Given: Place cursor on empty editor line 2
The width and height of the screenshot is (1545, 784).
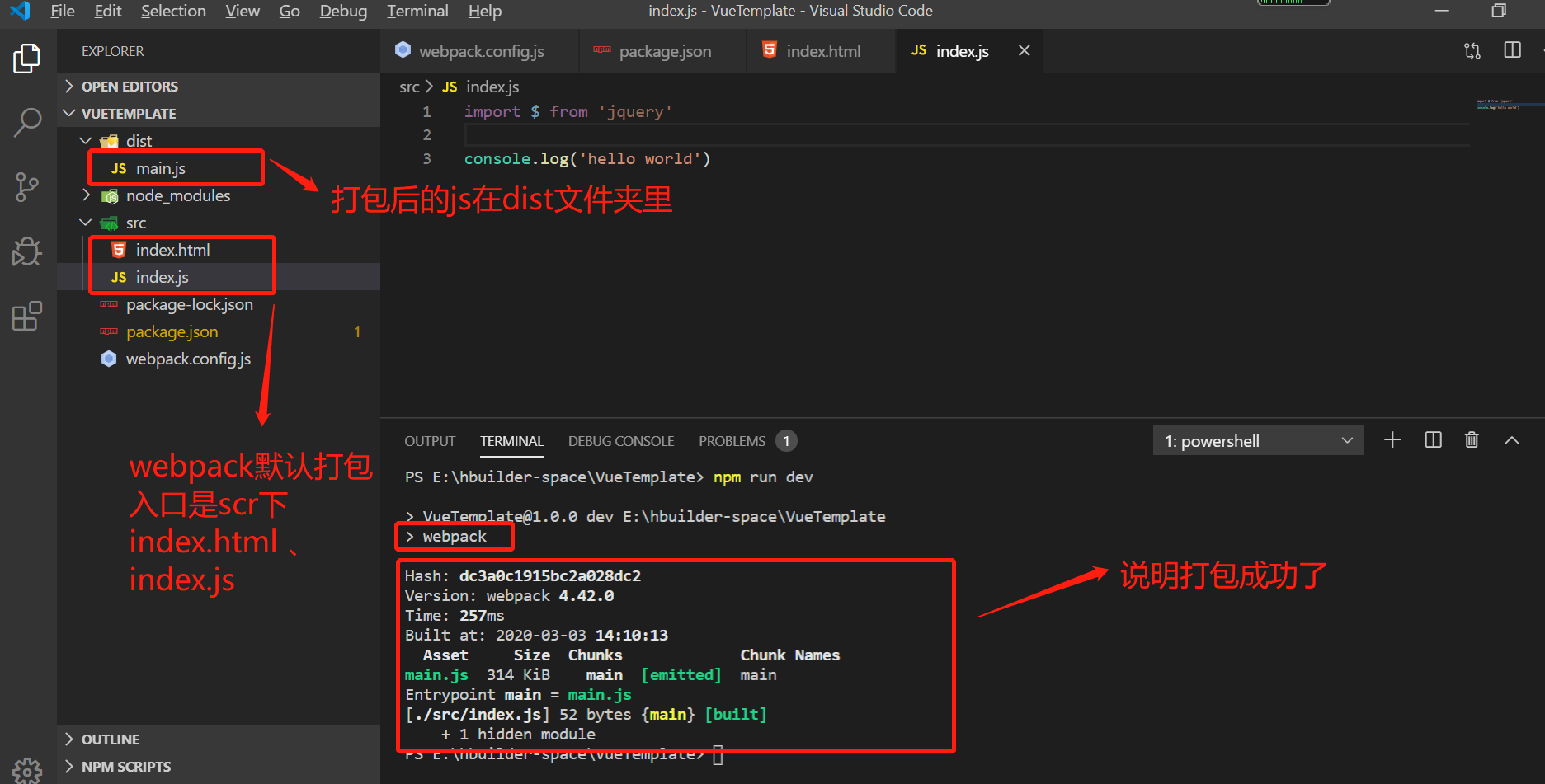Looking at the screenshot, I should [967, 134].
